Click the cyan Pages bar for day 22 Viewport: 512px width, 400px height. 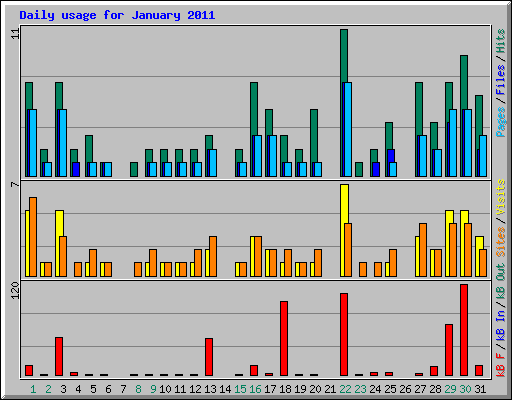[x=348, y=129]
